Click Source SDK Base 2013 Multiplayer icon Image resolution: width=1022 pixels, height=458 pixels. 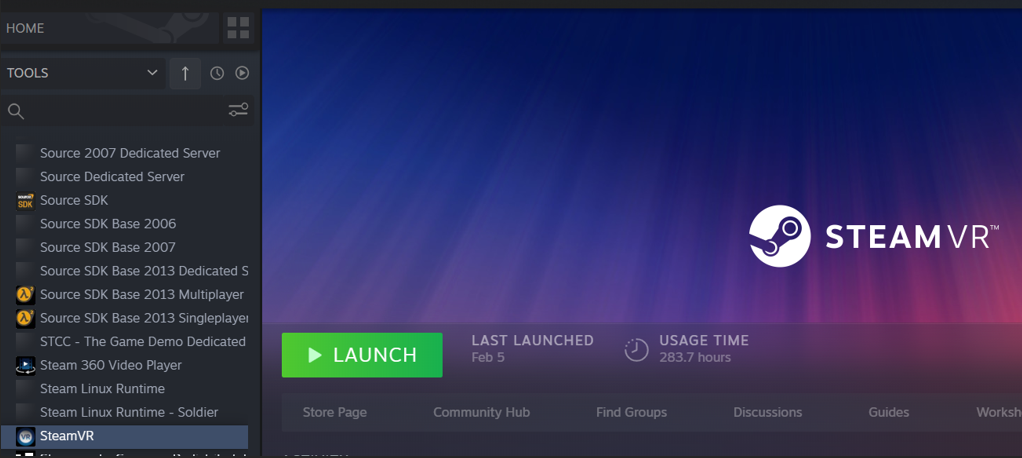coord(25,294)
